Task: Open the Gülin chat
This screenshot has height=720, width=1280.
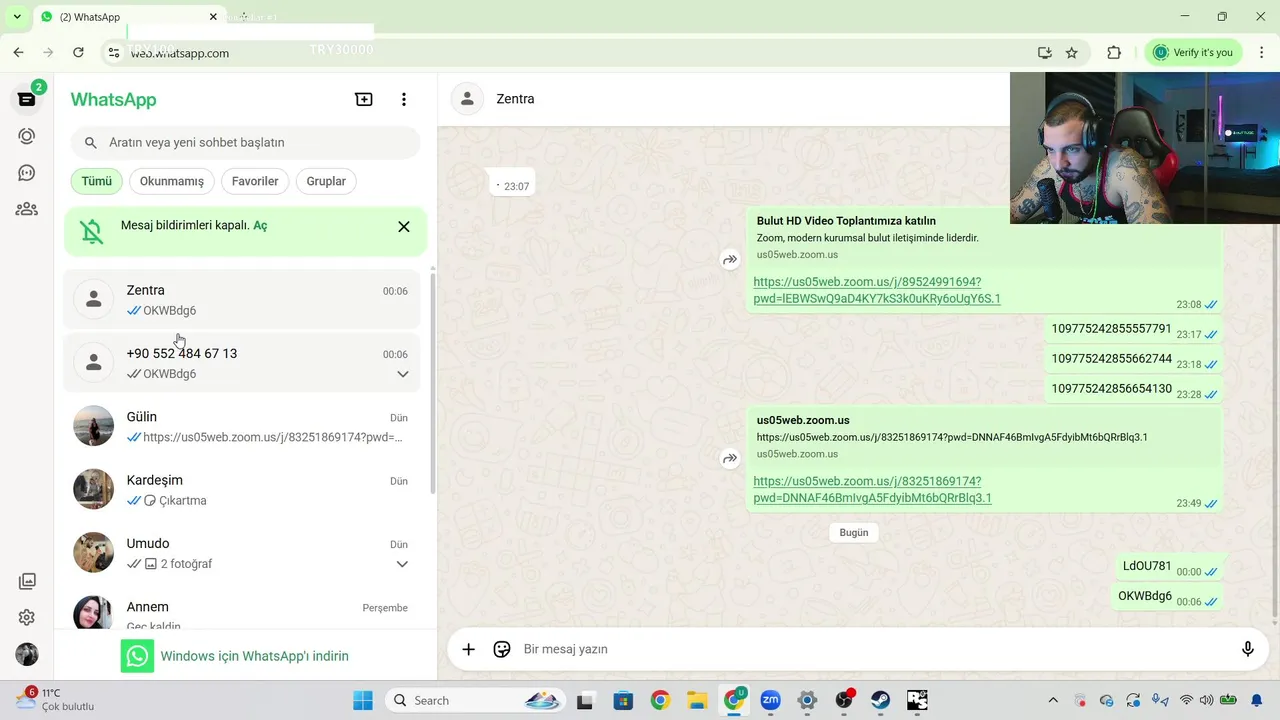Action: 242,426
